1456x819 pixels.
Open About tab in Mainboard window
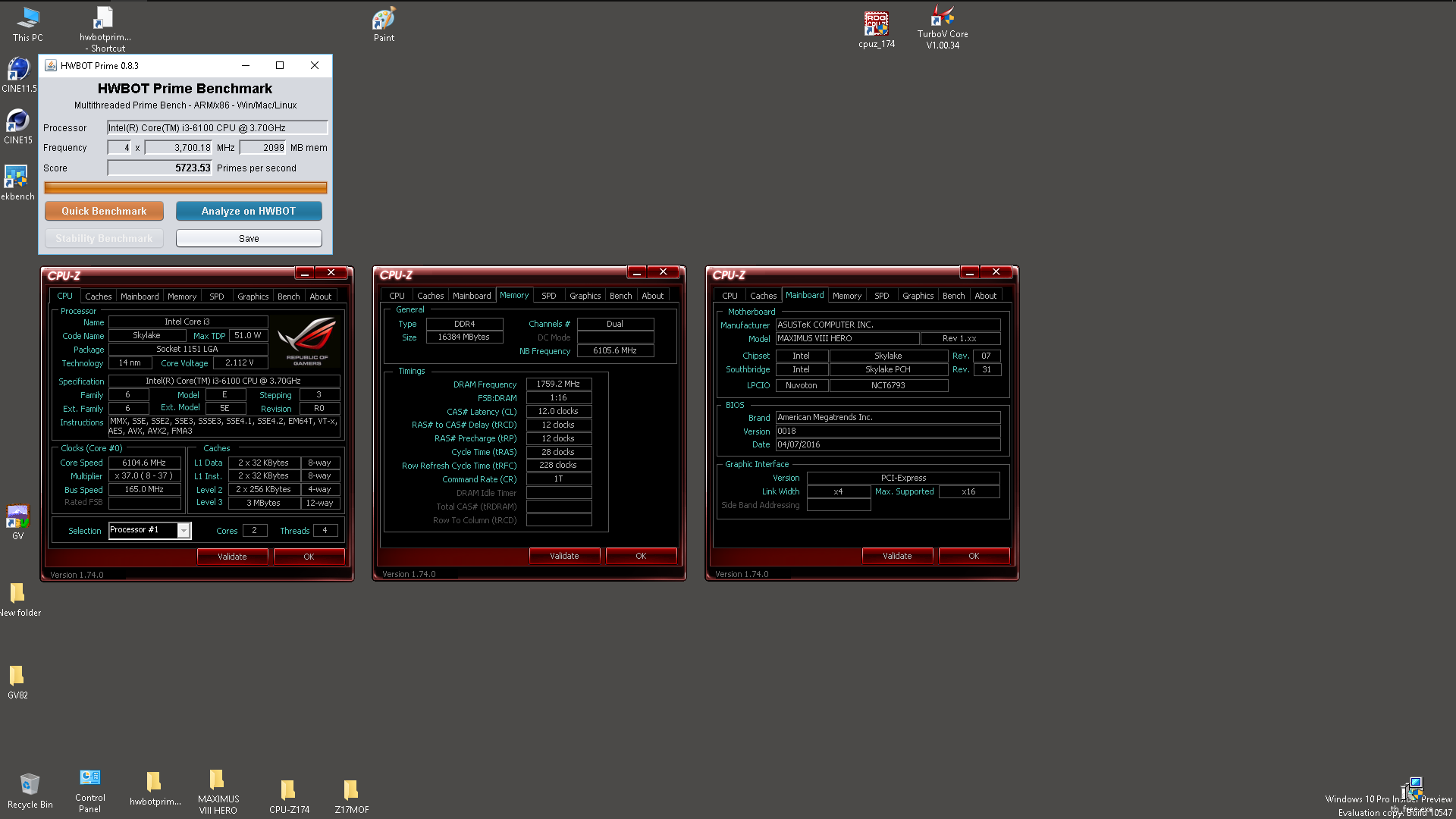[985, 296]
